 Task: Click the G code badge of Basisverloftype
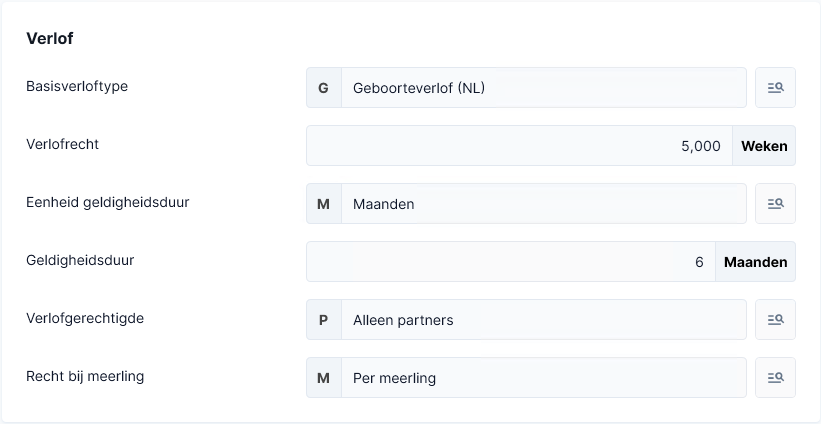click(x=324, y=87)
